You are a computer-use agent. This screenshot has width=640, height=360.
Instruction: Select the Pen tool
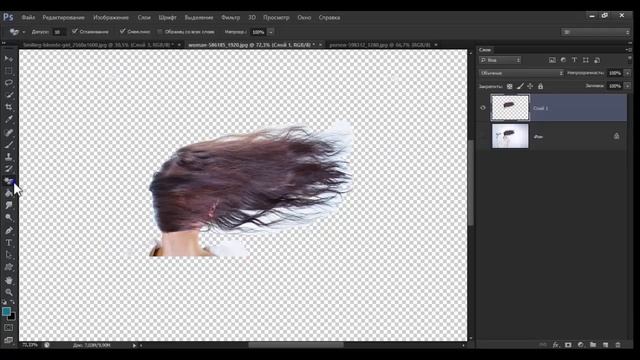click(x=9, y=231)
